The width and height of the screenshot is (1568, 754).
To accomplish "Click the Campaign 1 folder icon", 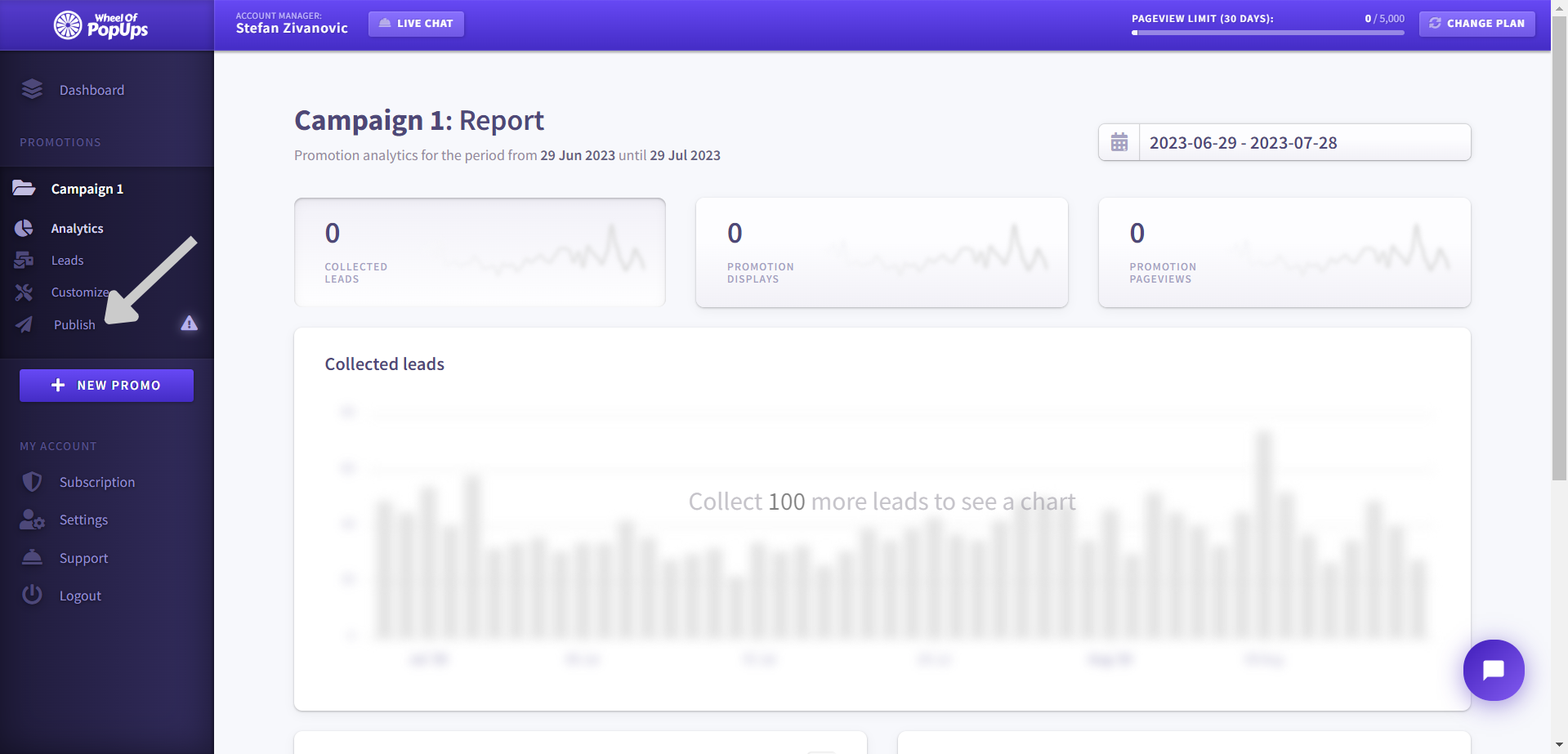I will 24,188.
